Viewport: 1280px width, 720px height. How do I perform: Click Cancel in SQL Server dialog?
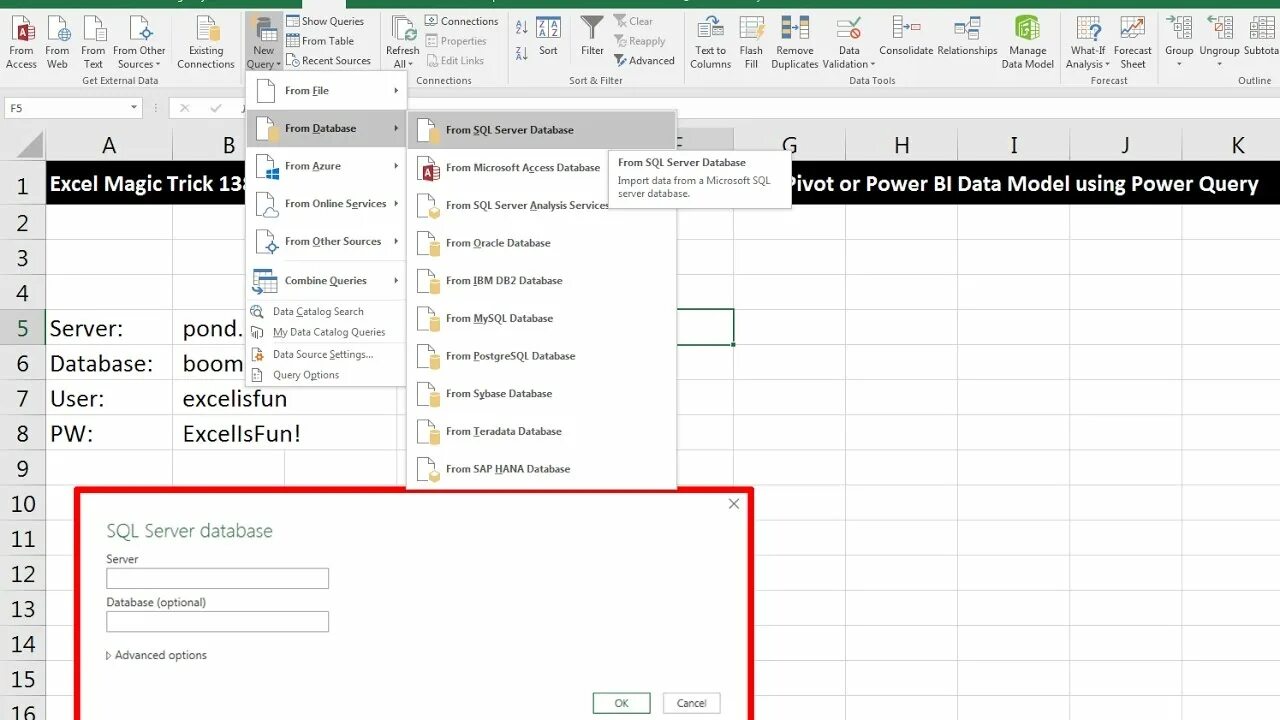click(691, 703)
